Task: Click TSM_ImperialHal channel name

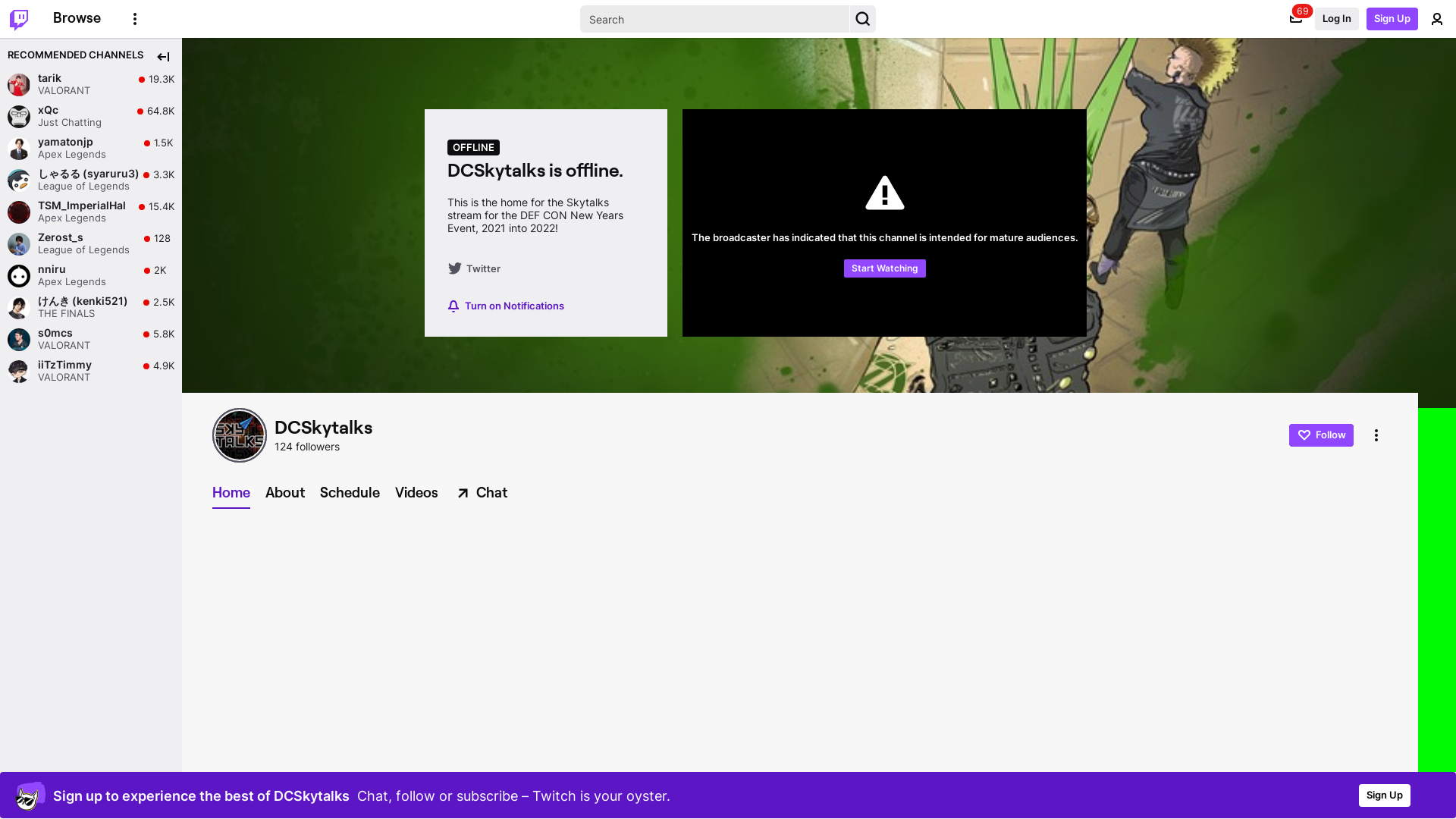Action: pyautogui.click(x=82, y=206)
